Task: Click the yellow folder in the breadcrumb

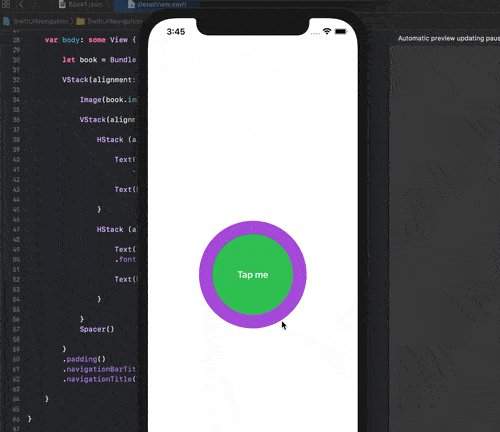Action: point(80,22)
